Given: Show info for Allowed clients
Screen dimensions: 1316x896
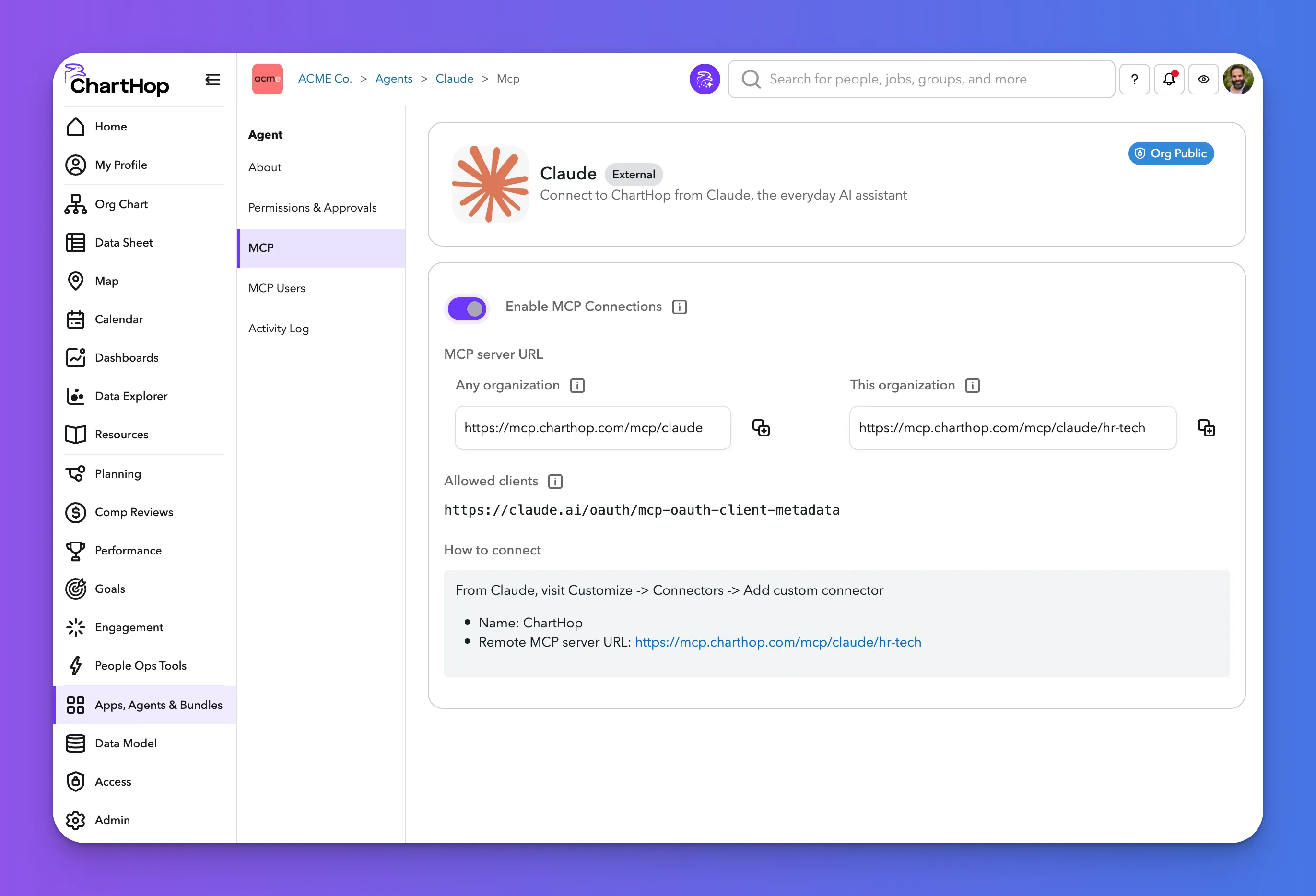Looking at the screenshot, I should pyautogui.click(x=555, y=482).
